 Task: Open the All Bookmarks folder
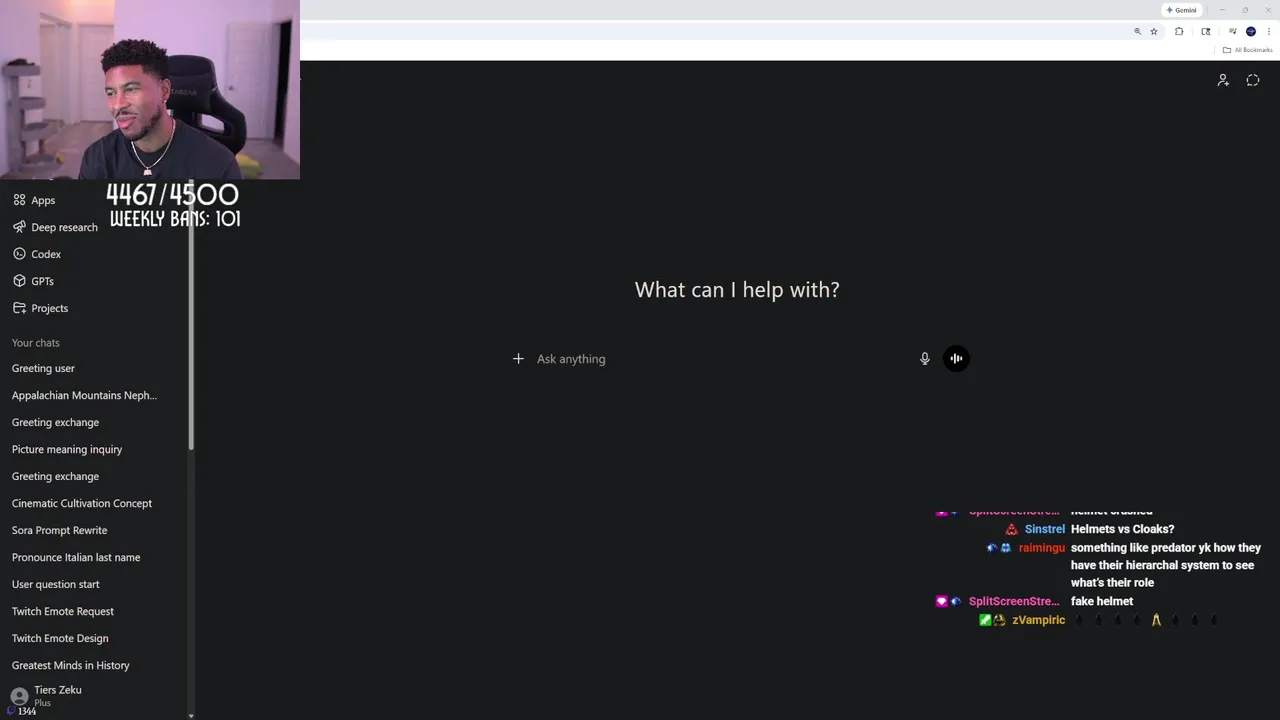coord(1247,50)
